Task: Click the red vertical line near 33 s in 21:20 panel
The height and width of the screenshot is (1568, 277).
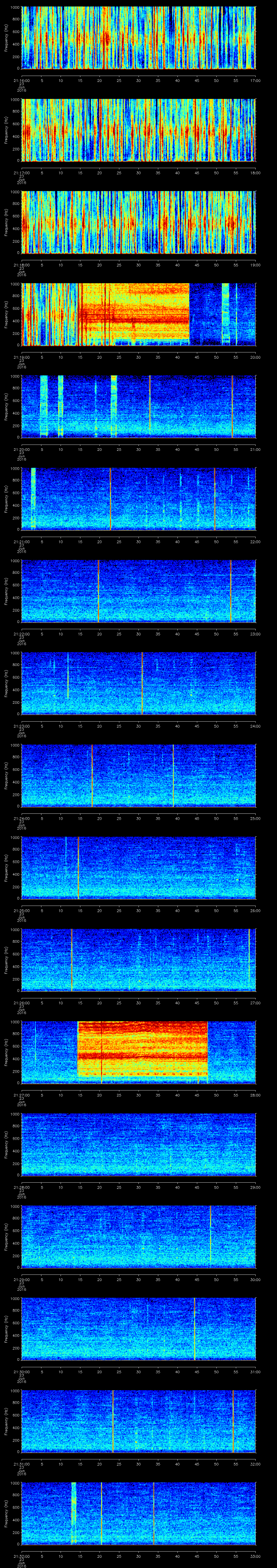Action: click(x=150, y=406)
